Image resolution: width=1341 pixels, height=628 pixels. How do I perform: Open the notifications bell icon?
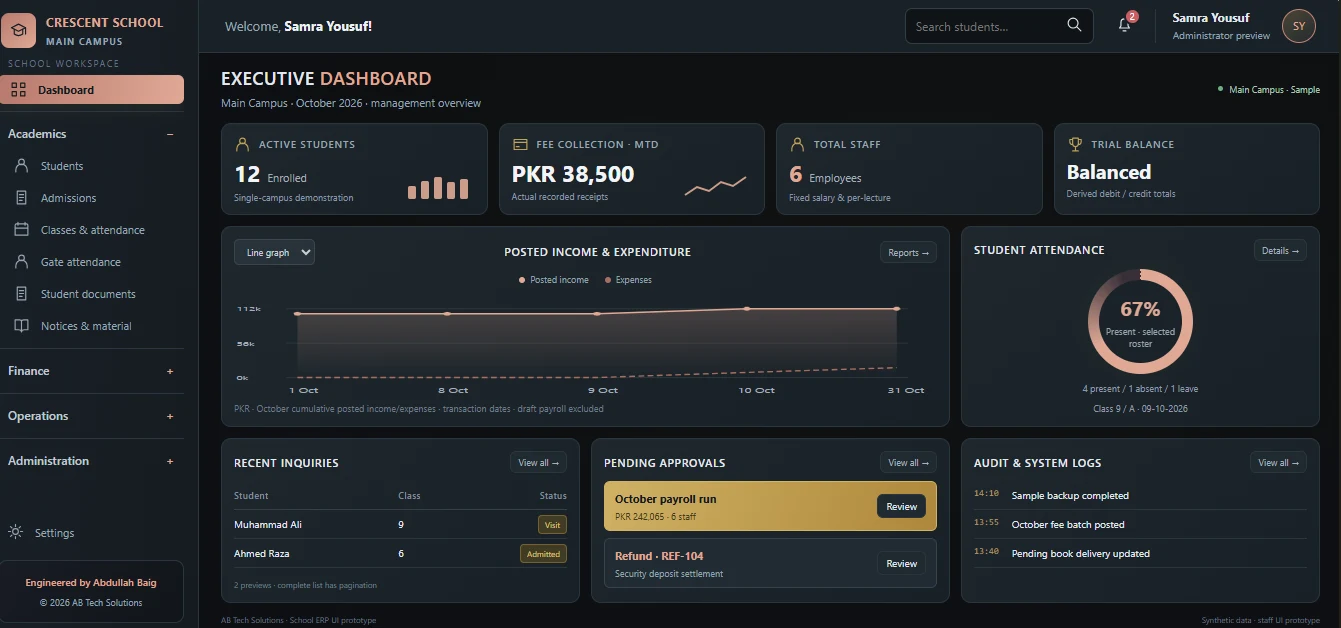pos(1125,26)
